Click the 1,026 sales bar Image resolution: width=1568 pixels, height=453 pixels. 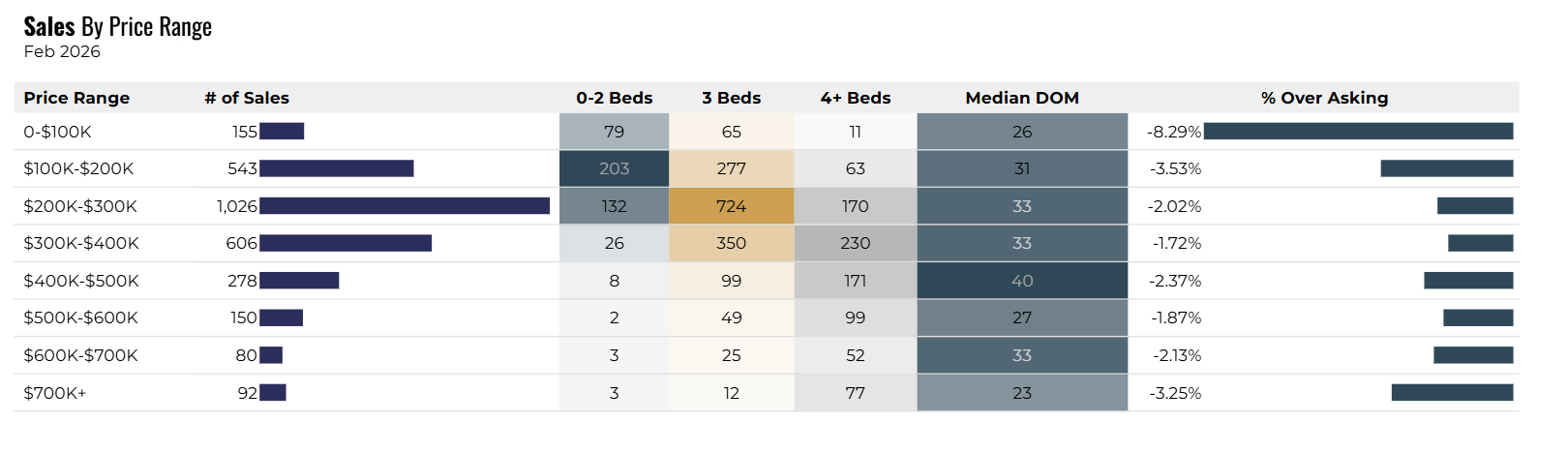[405, 206]
